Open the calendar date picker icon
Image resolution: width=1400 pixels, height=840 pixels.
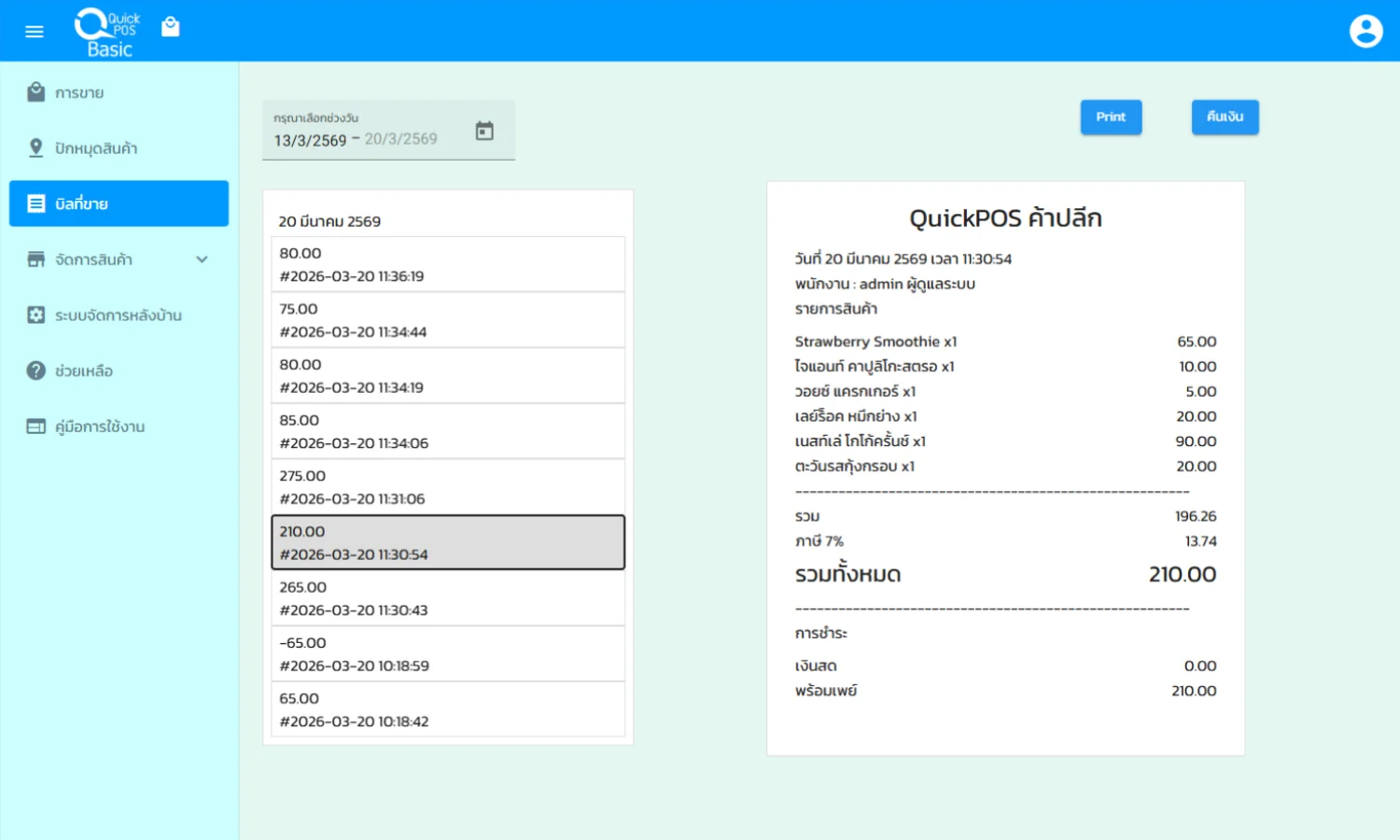pyautogui.click(x=484, y=131)
